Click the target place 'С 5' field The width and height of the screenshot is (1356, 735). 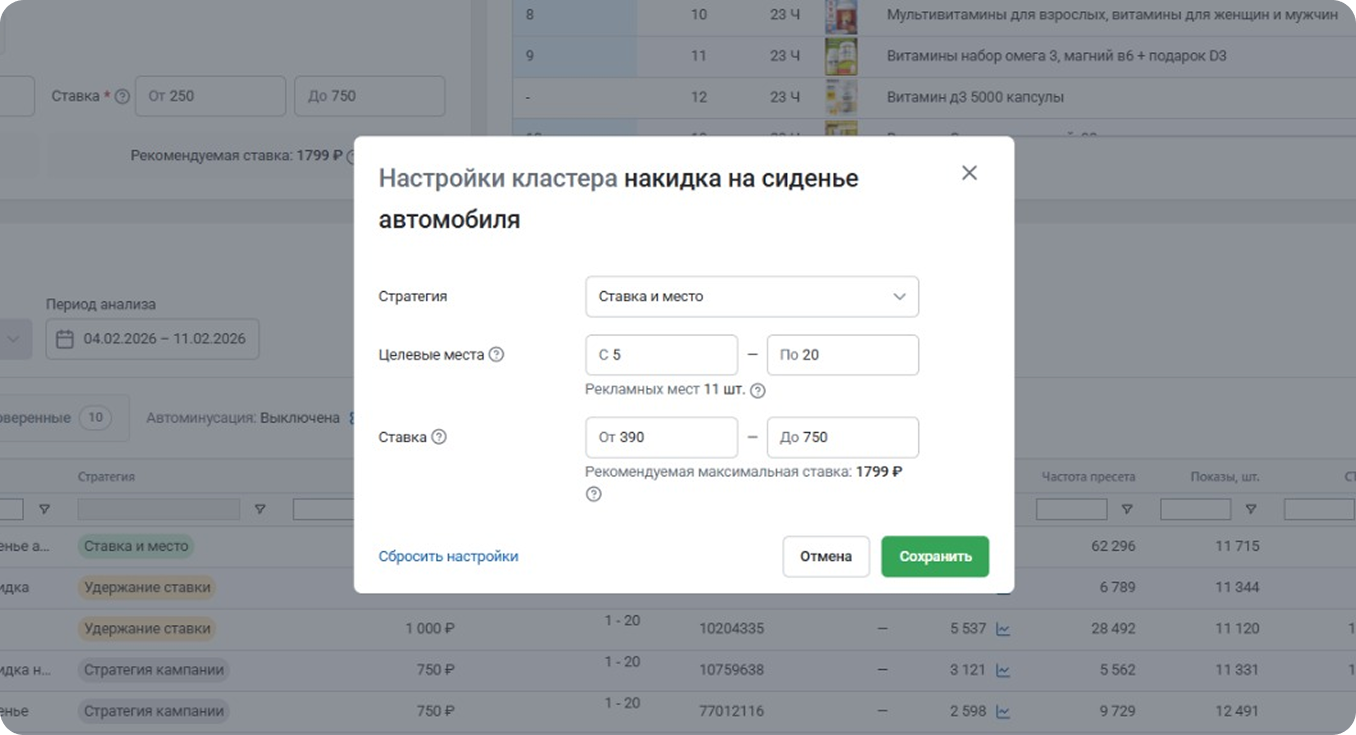pos(661,355)
